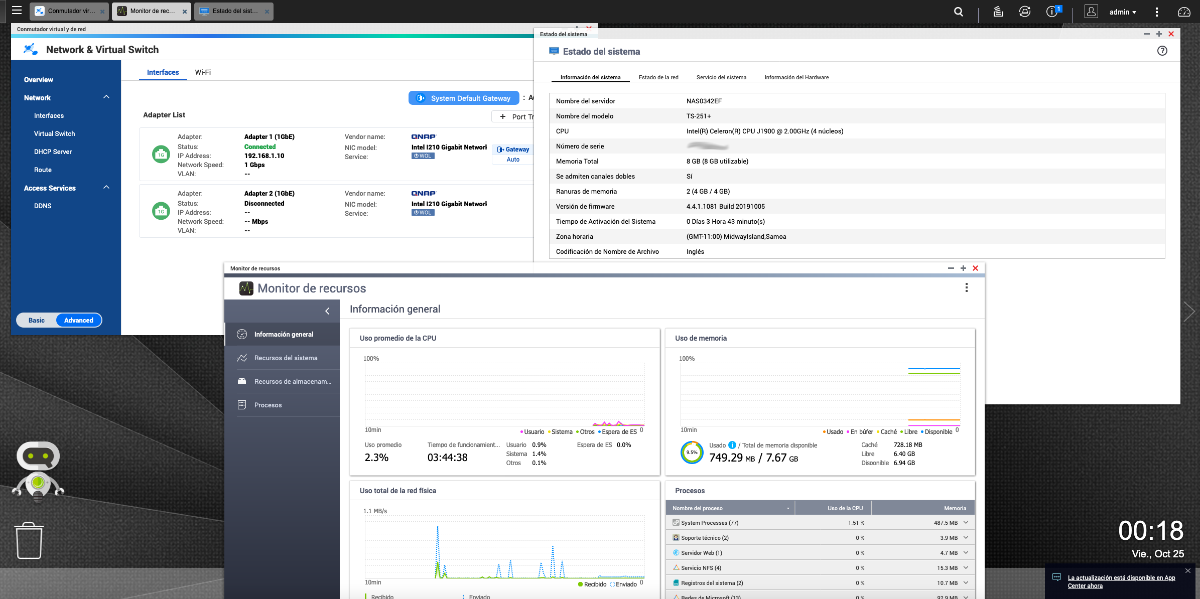Switch to Información del Hardware tab
Screen dimensions: 1200x599
[x=796, y=77]
